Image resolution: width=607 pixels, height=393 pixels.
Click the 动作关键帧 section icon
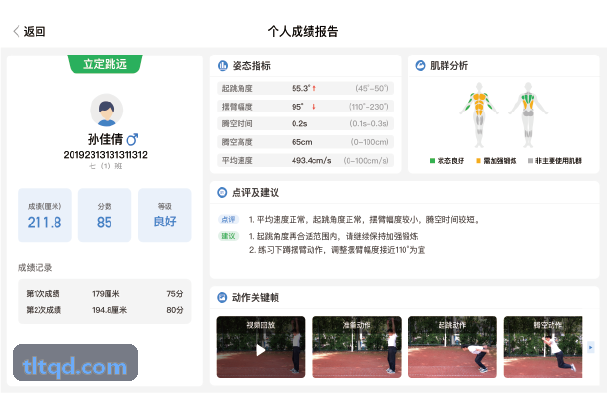[x=222, y=297]
